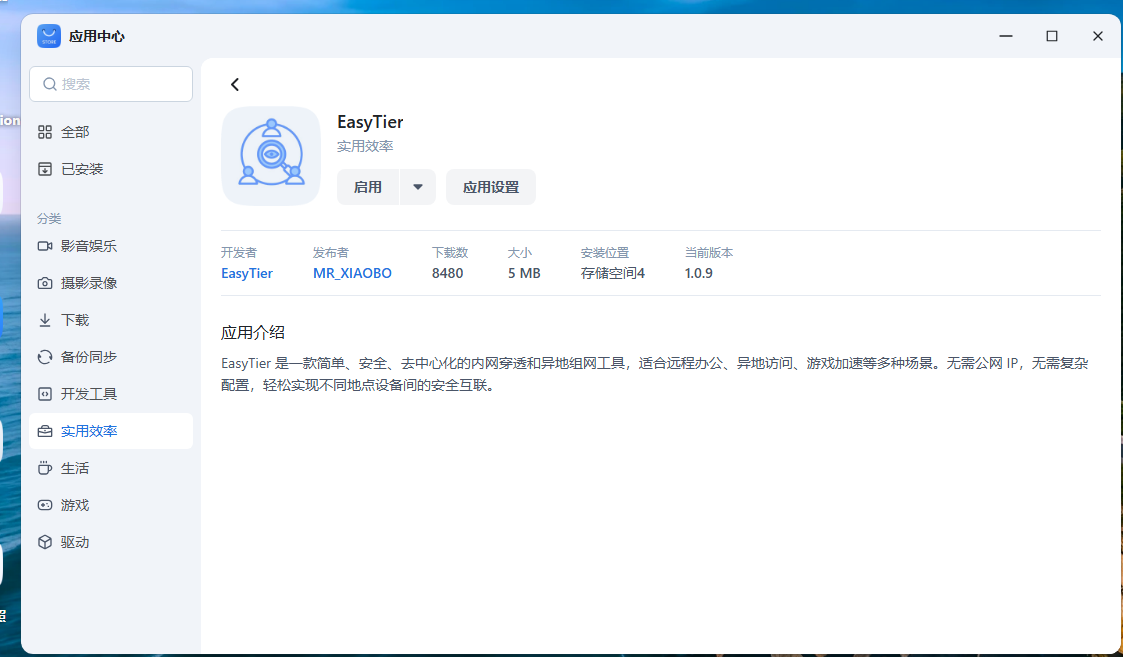Open 应用设置 for EasyTier

(x=491, y=187)
